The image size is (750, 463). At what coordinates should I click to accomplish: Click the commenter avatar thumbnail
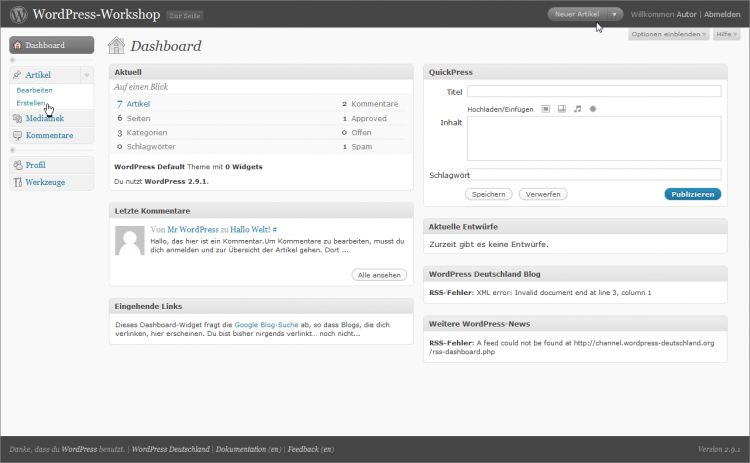pos(130,241)
